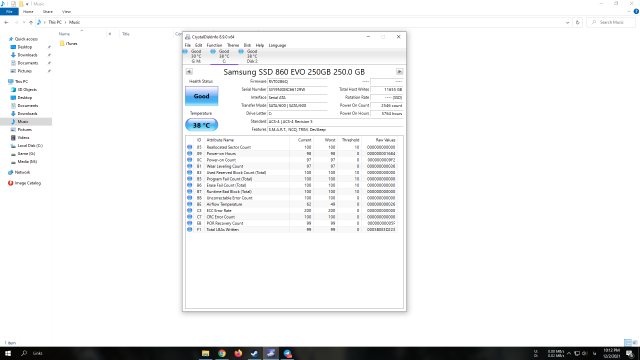Open recent locations dropdown in Explorer
This screenshot has width=640, height=360.
point(24,22)
